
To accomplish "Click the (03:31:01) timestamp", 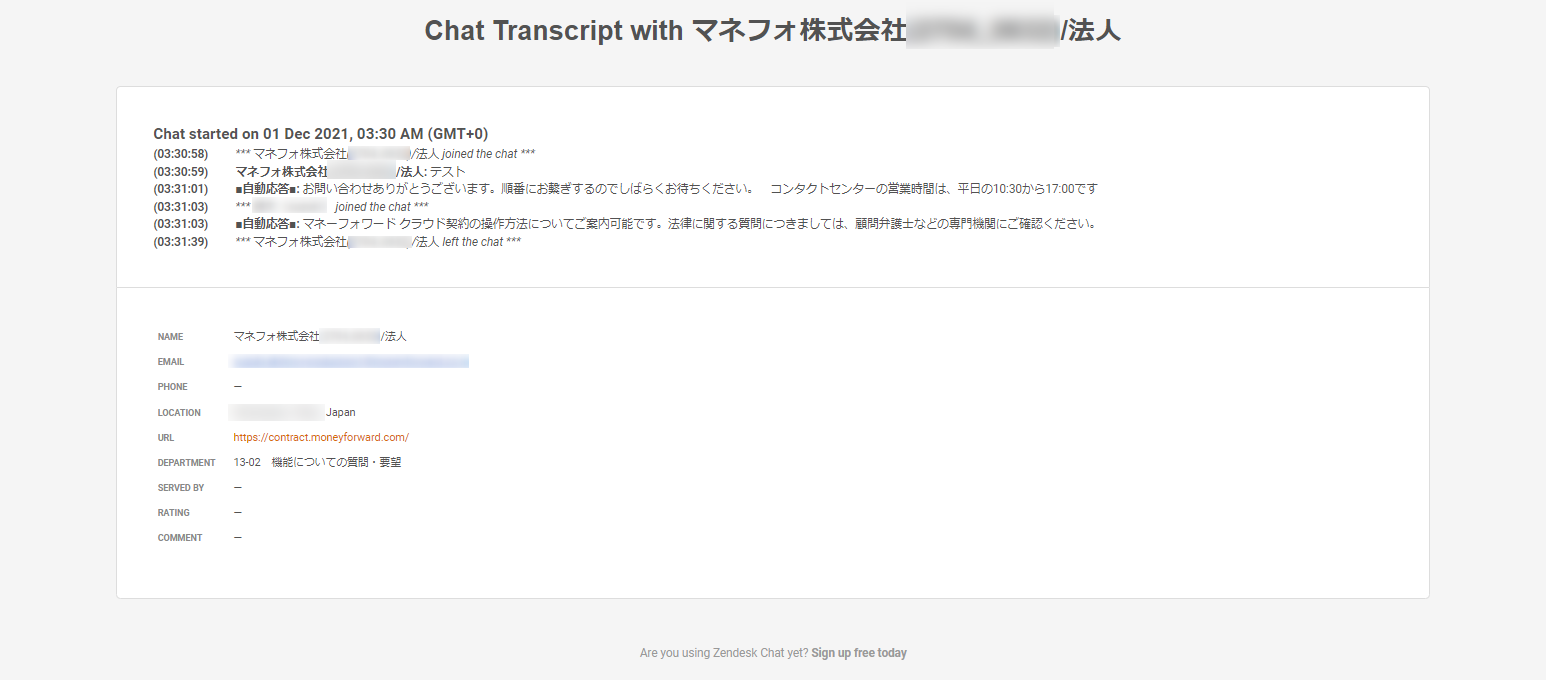I will pyautogui.click(x=181, y=189).
